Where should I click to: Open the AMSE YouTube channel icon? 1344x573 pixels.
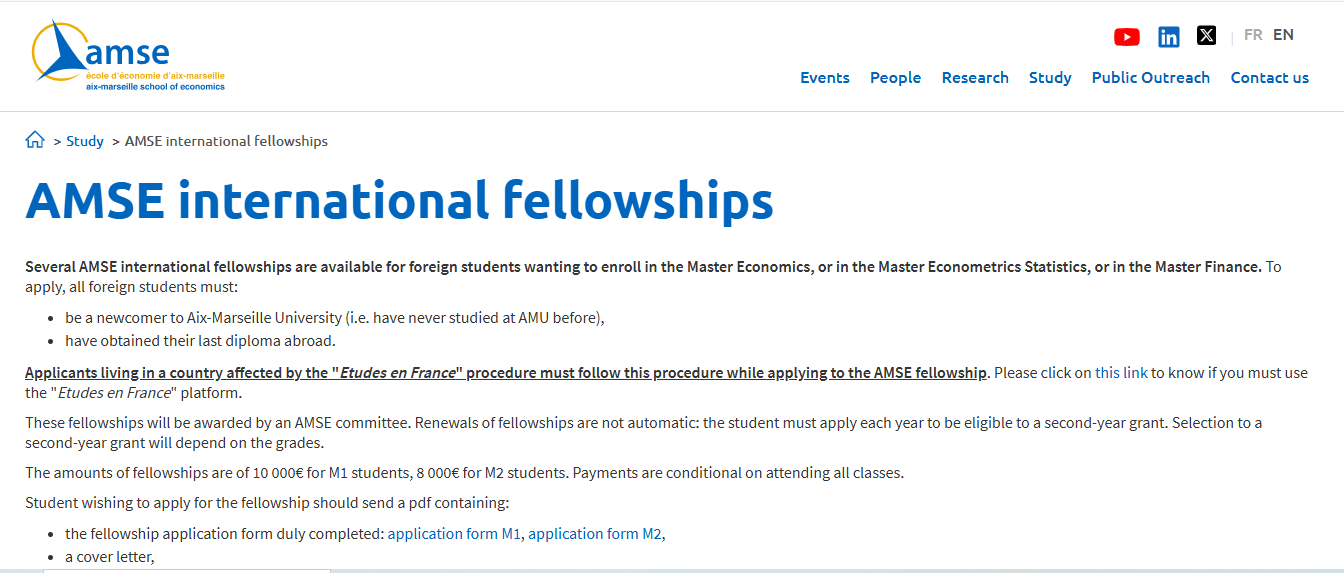pyautogui.click(x=1126, y=37)
